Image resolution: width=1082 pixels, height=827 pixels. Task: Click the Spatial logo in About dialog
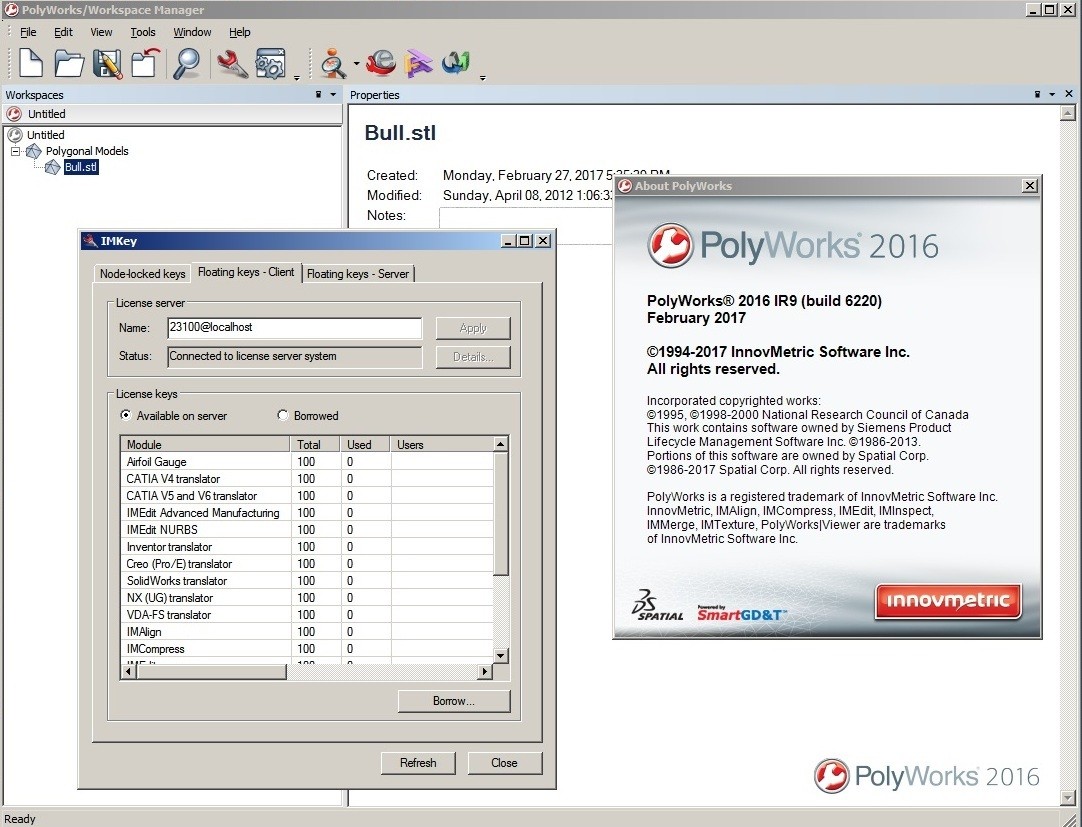coord(657,605)
